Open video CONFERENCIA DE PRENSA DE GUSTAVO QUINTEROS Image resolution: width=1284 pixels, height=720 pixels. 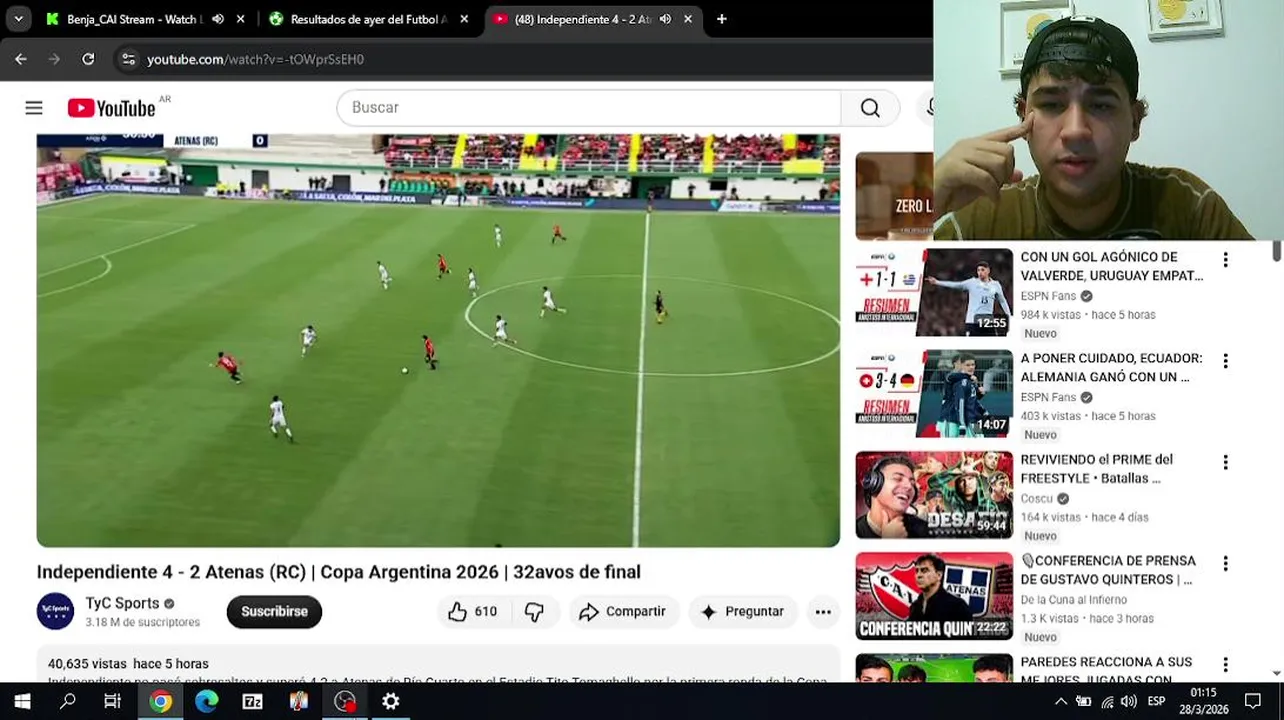pyautogui.click(x=1108, y=570)
